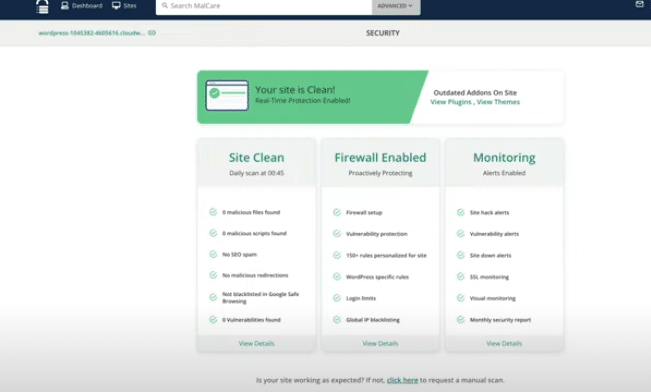Focus the Search MalCare field

(264, 6)
